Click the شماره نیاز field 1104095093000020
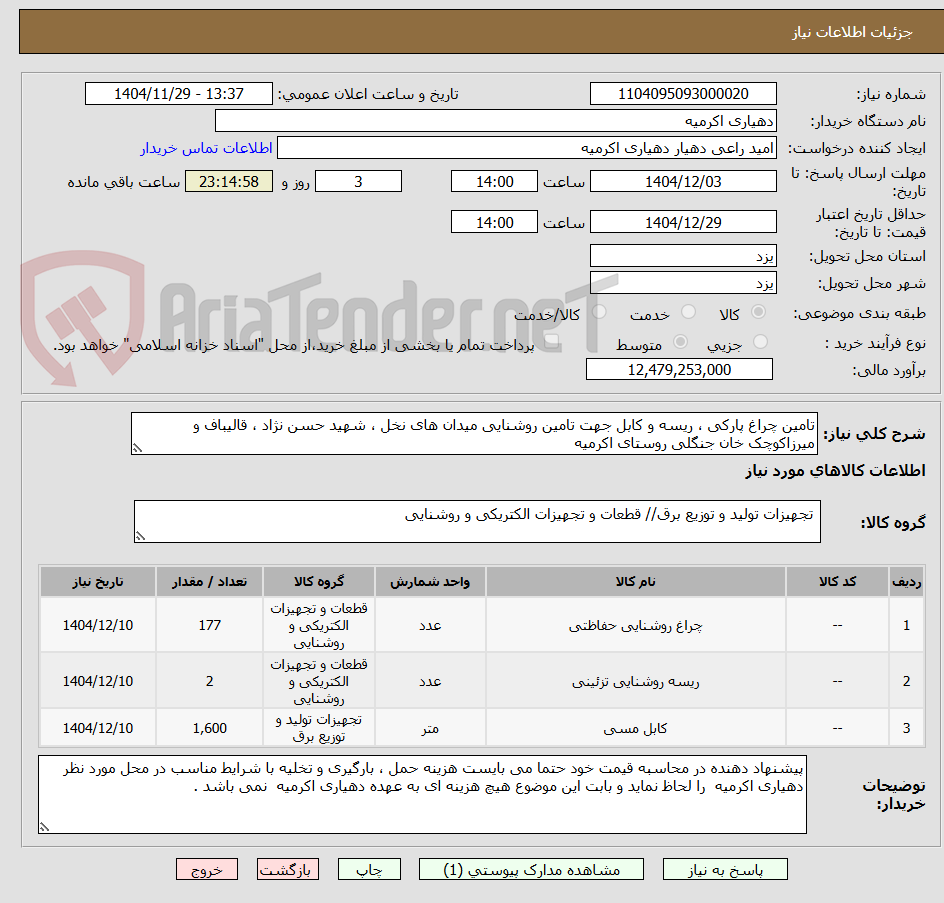This screenshot has width=944, height=903. tap(683, 94)
